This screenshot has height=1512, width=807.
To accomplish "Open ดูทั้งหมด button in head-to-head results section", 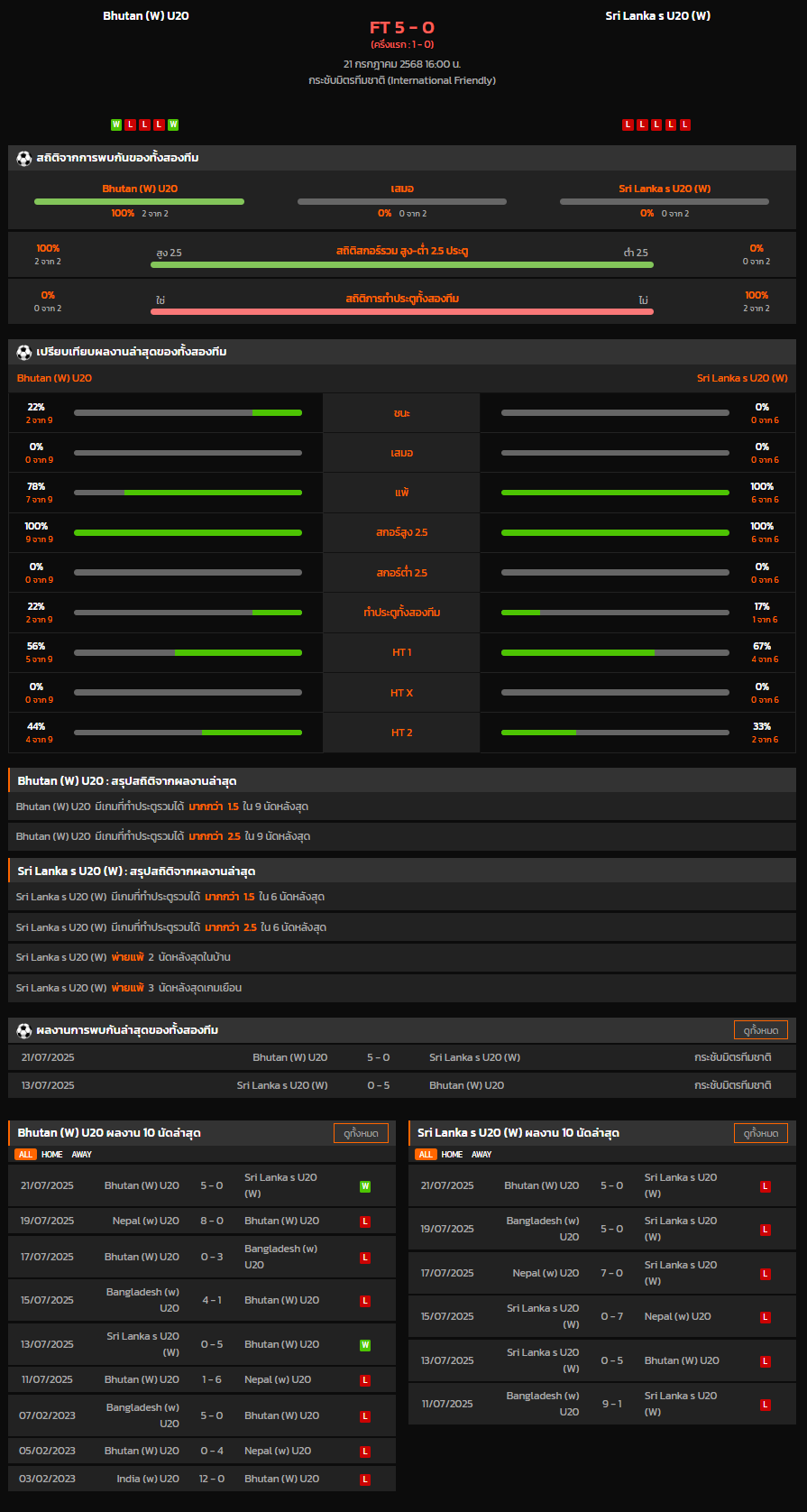I will click(761, 1030).
